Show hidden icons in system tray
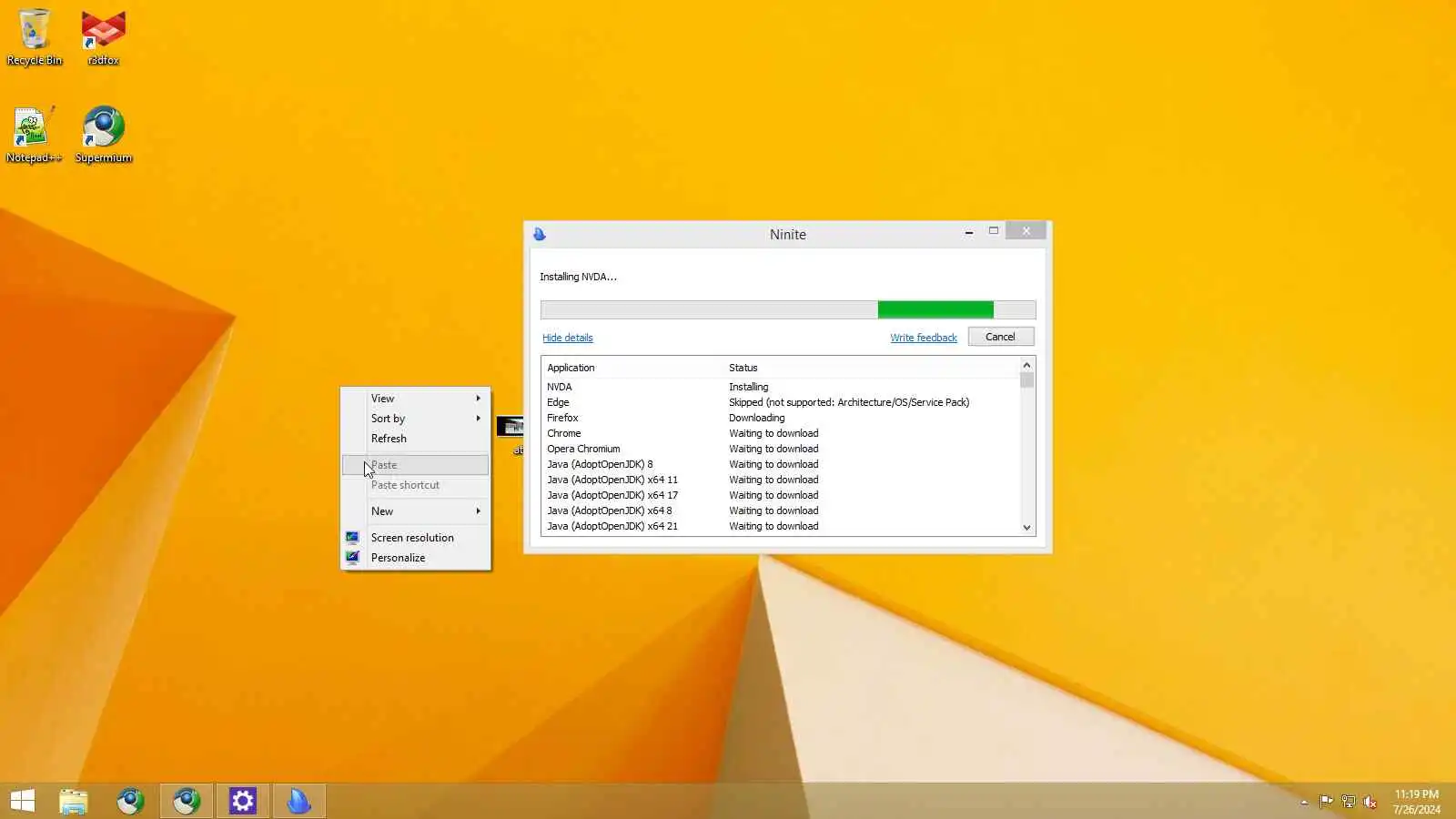This screenshot has height=819, width=1456. (1304, 802)
